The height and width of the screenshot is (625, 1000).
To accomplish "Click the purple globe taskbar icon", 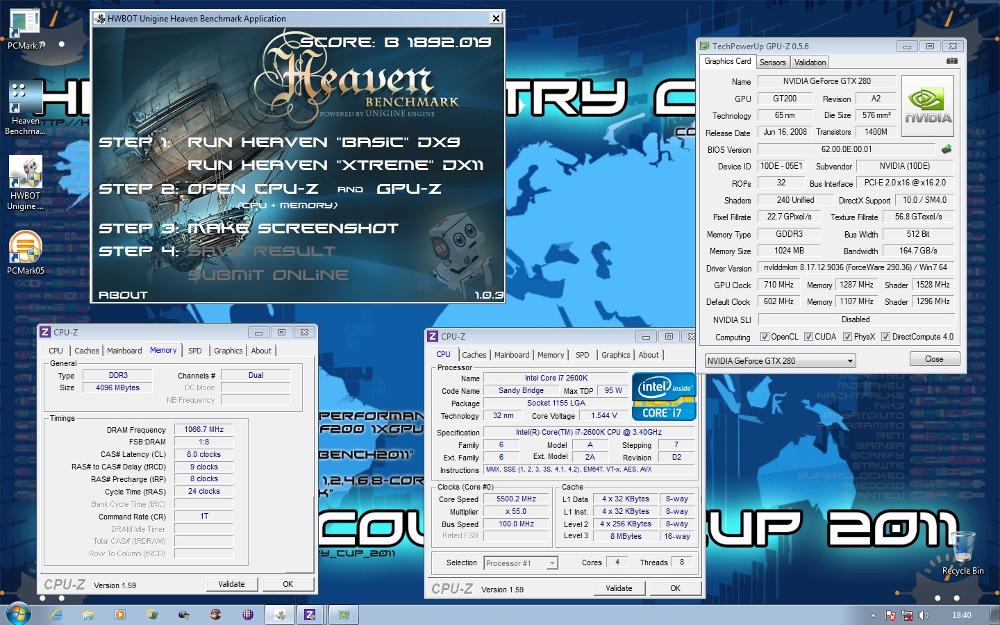I will pyautogui.click(x=247, y=615).
